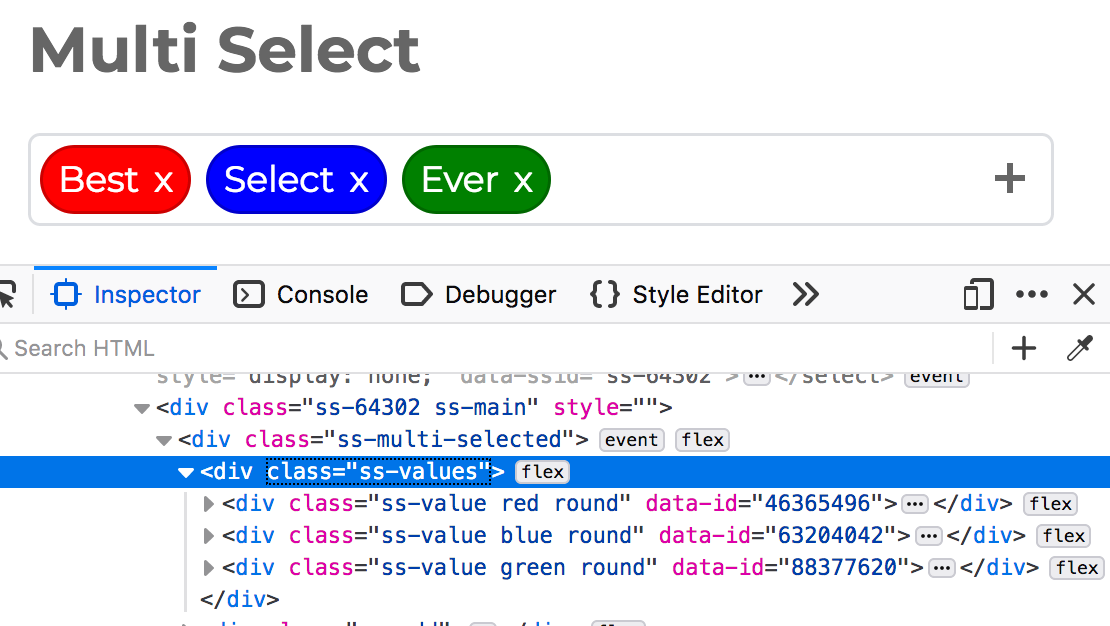Click the red Best tag label

click(99, 179)
